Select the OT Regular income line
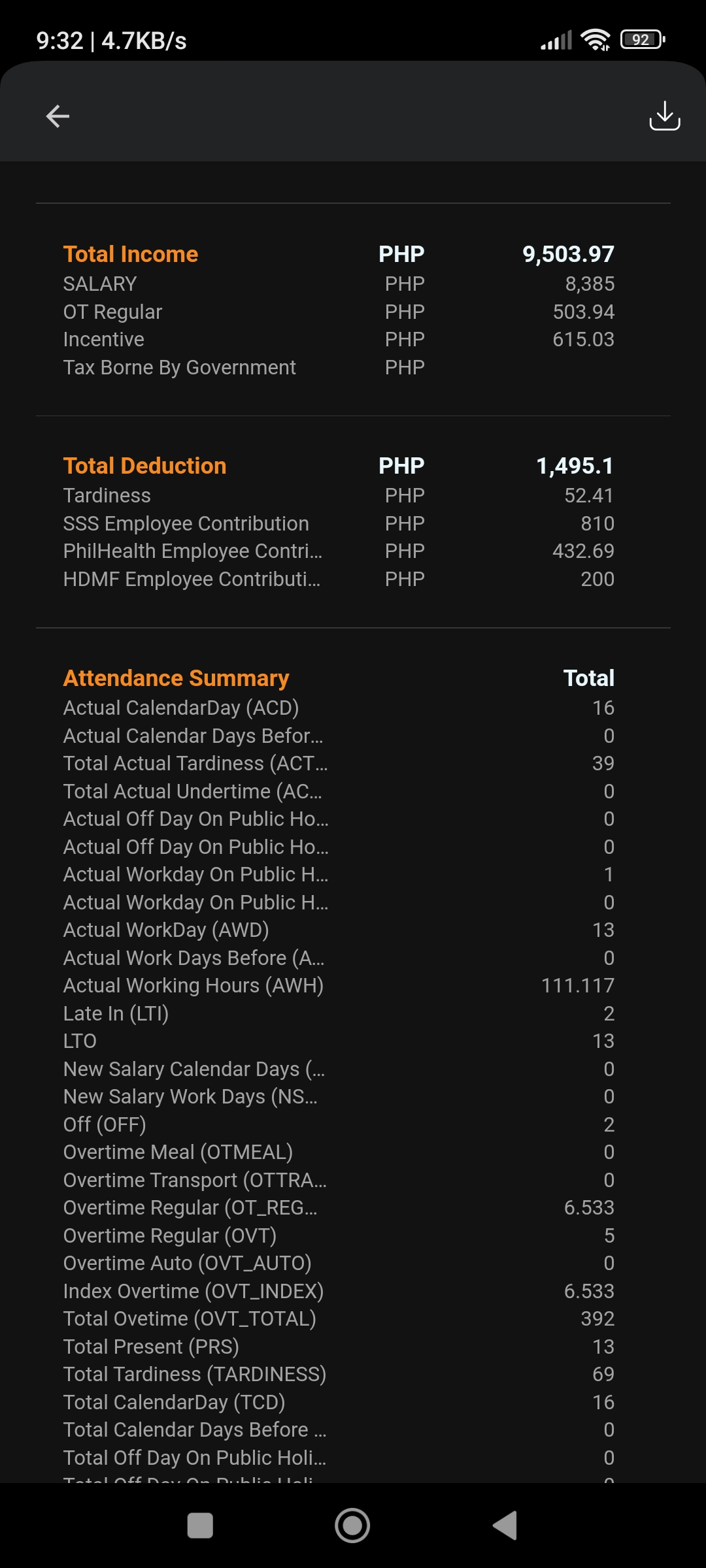 [112, 312]
